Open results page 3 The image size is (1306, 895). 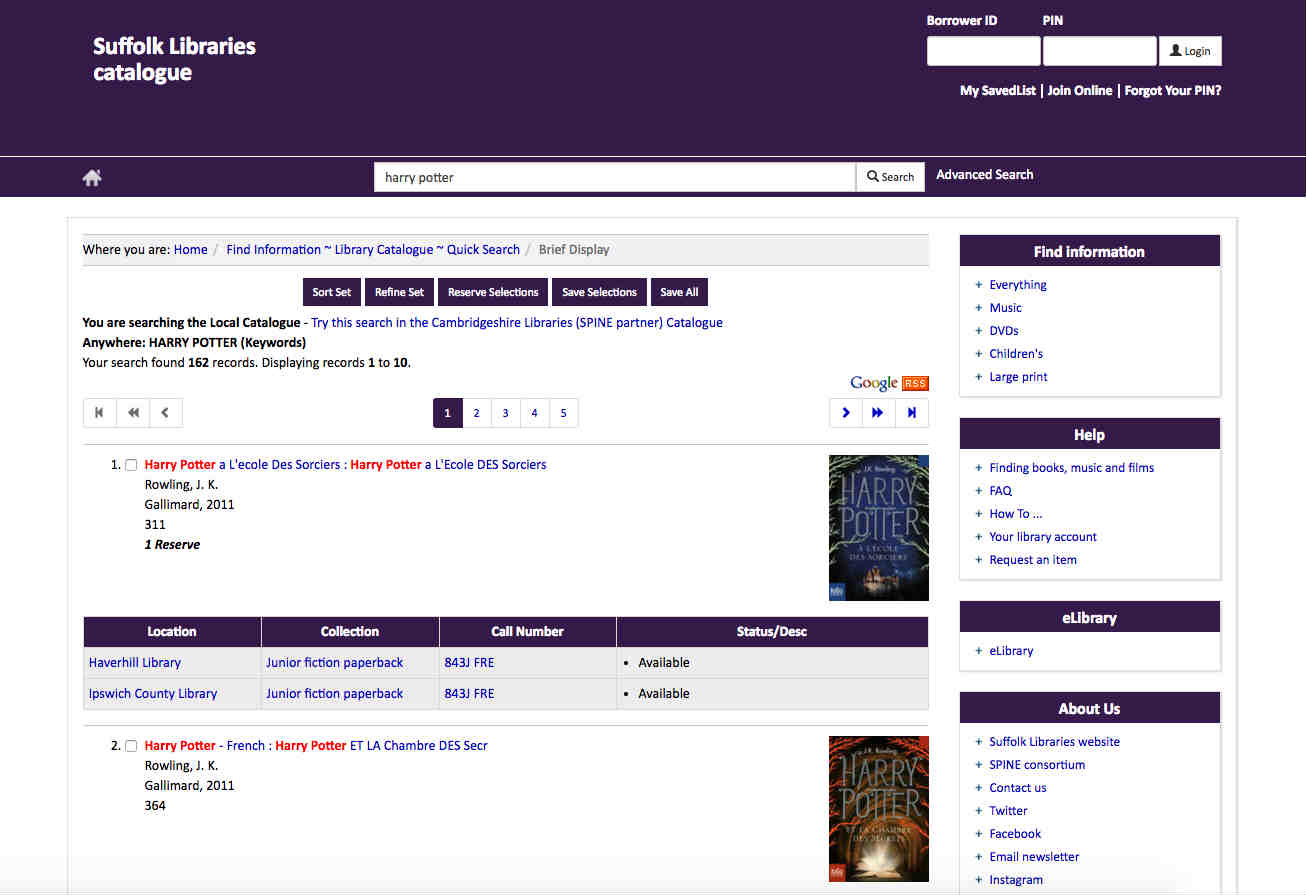(x=506, y=413)
